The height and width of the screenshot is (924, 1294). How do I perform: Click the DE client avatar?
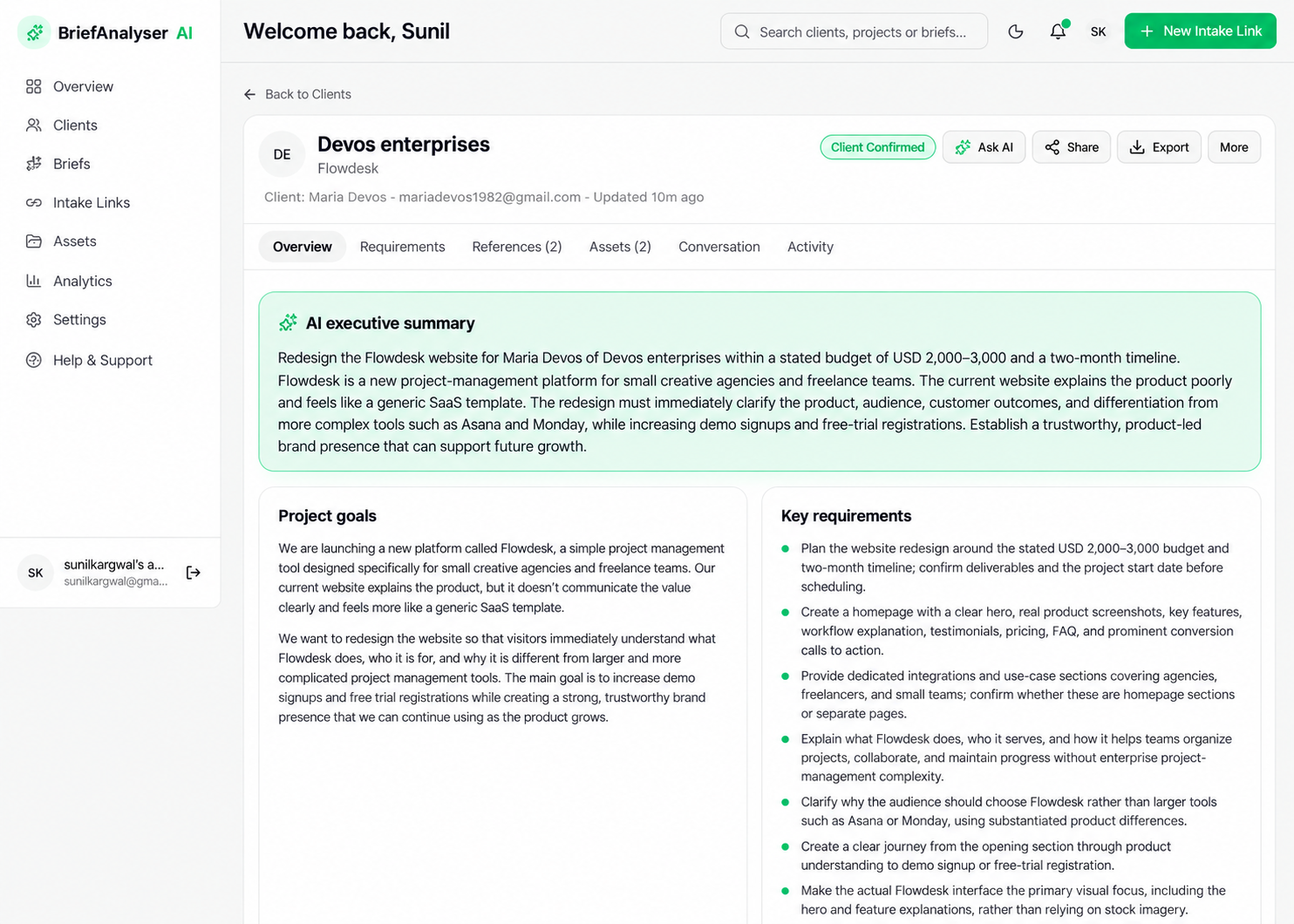tap(282, 154)
